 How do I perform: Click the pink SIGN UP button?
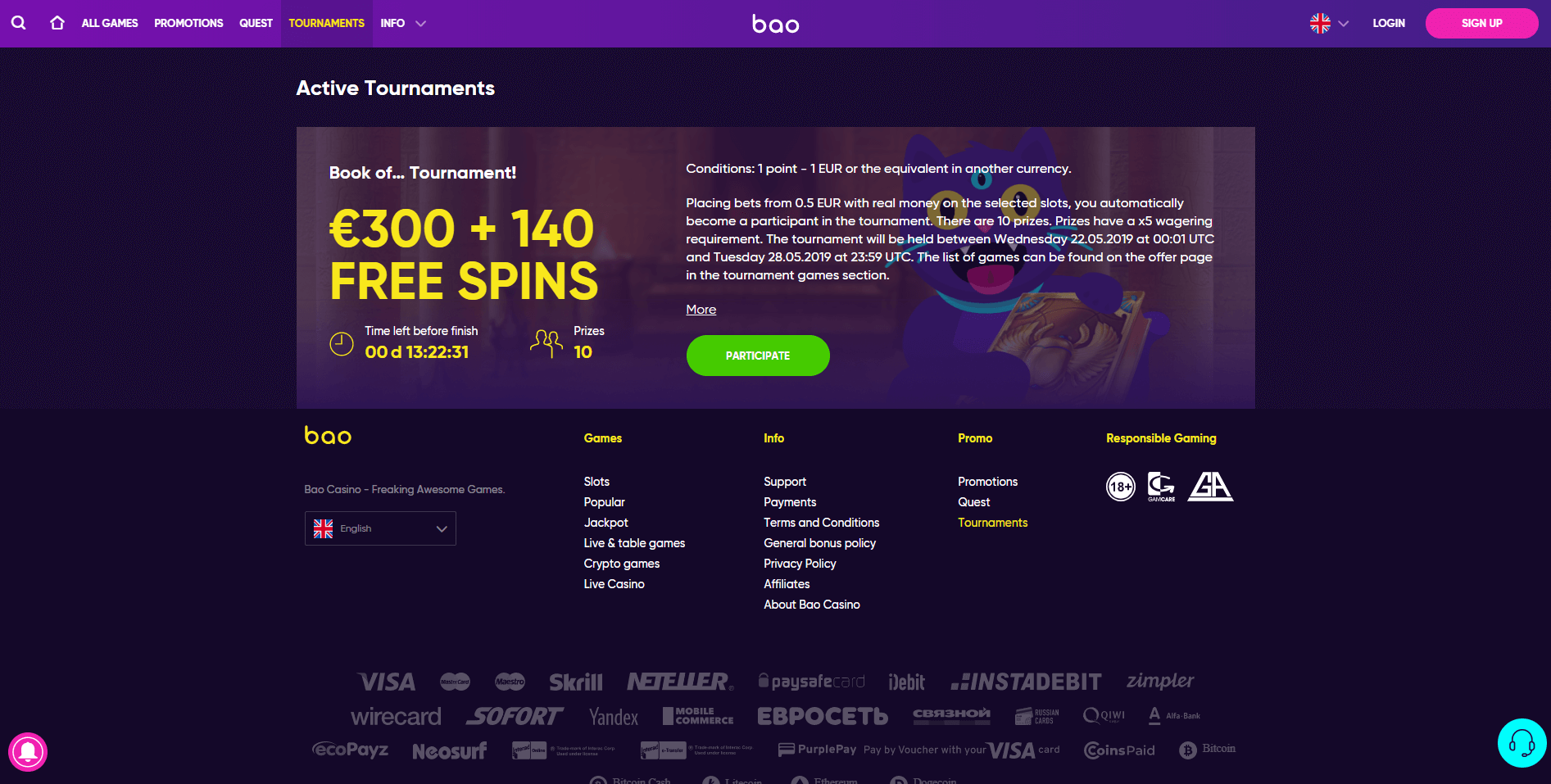pyautogui.click(x=1481, y=23)
